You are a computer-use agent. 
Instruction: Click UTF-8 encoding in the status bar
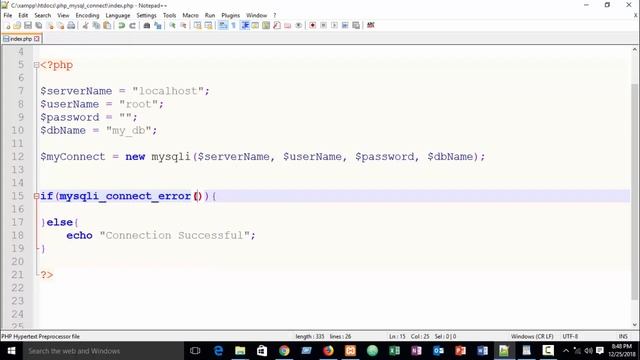click(x=570, y=337)
